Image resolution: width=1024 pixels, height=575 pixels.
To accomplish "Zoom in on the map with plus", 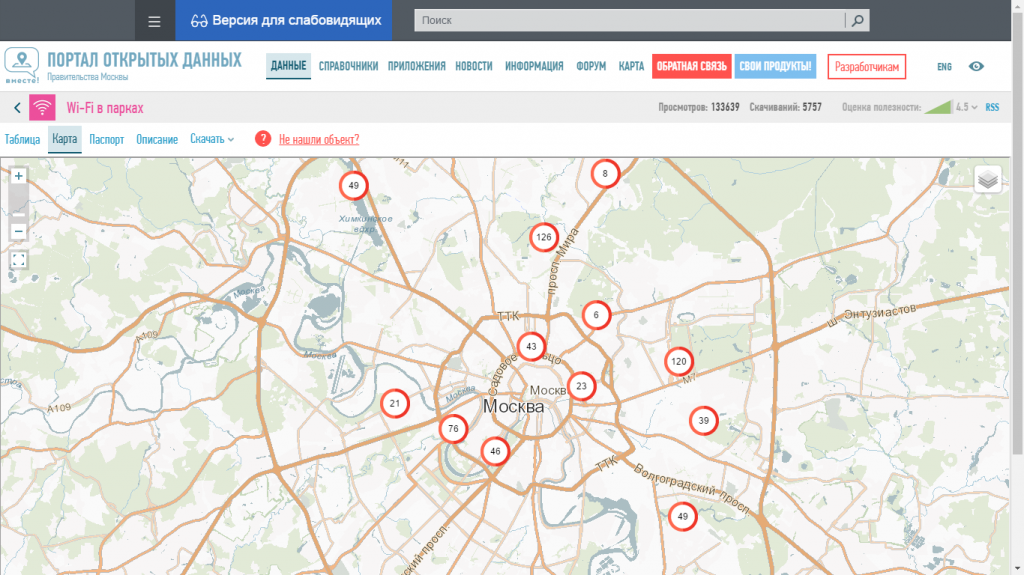I will (x=18, y=176).
